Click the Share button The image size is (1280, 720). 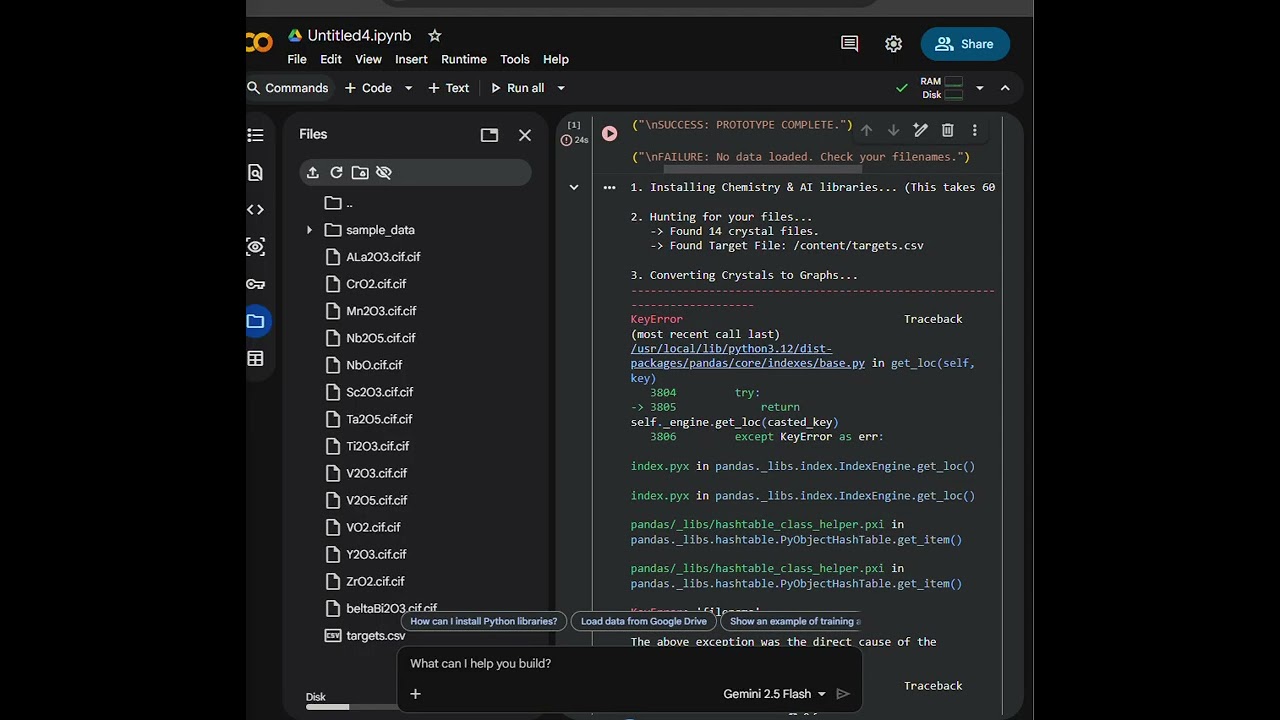tap(965, 44)
